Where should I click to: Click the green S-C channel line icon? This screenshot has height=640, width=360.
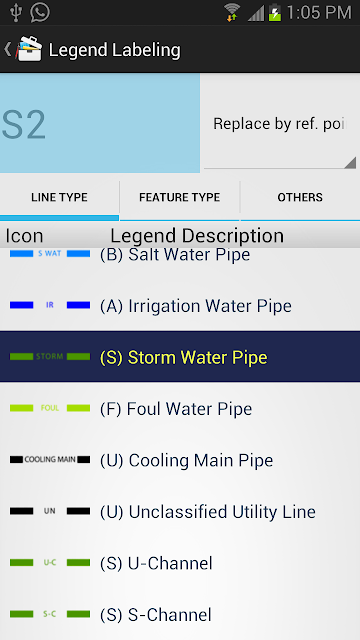tap(50, 614)
